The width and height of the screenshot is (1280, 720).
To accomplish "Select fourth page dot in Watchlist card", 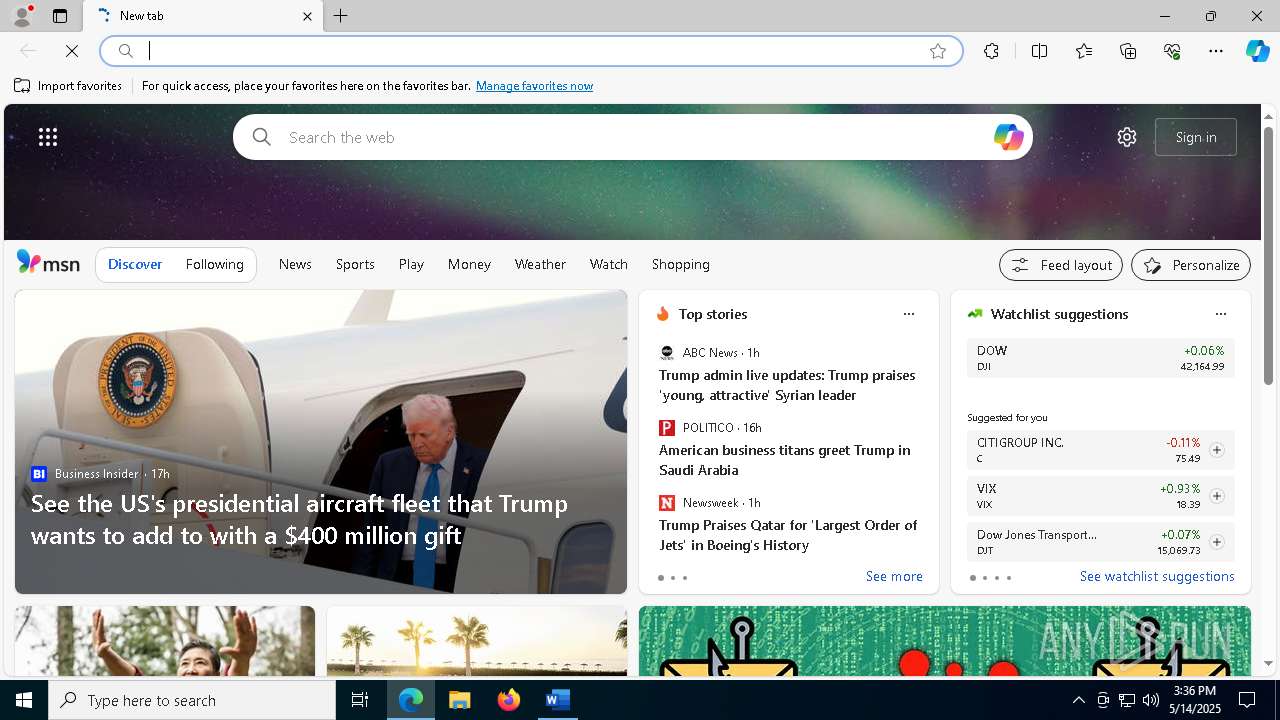I will point(1009,578).
